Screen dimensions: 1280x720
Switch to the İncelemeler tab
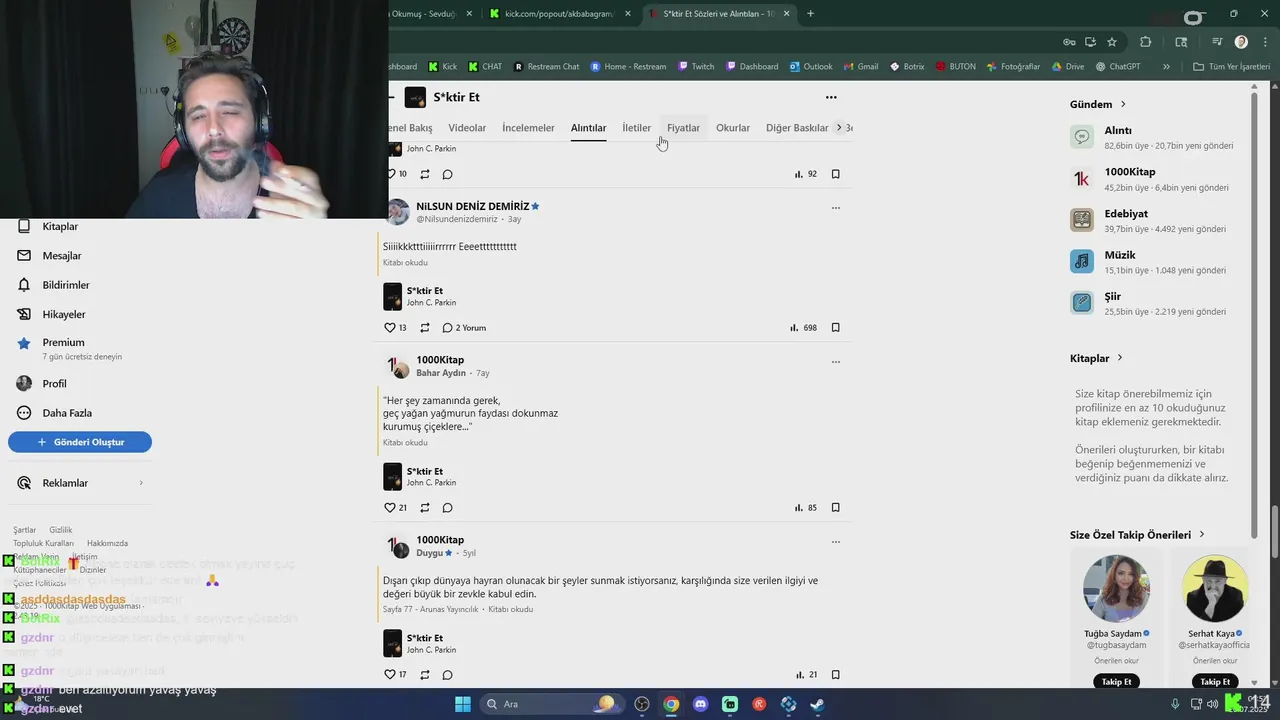[x=528, y=128]
